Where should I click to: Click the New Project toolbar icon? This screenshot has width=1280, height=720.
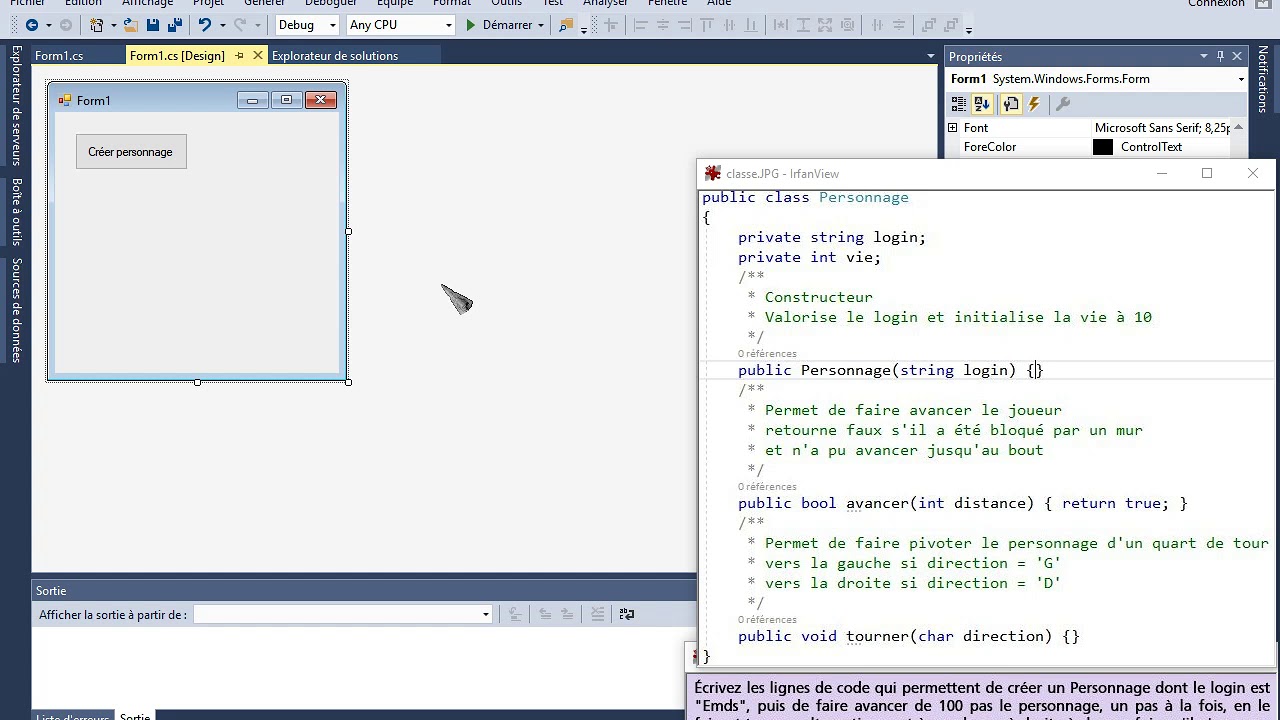coord(96,25)
